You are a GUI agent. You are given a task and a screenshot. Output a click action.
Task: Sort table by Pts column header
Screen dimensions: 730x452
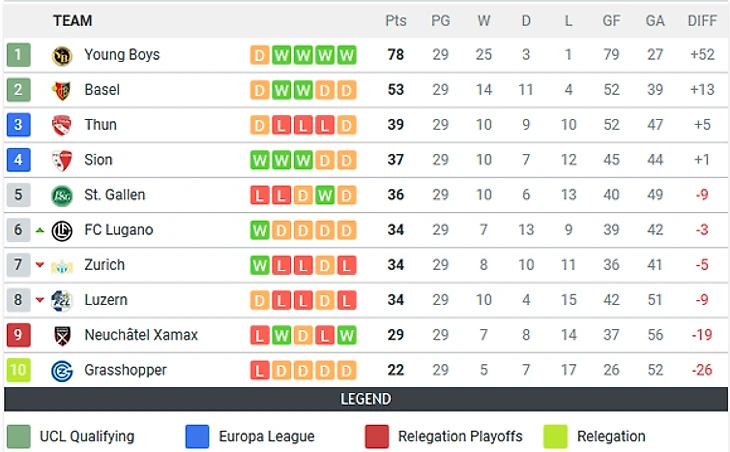click(396, 20)
